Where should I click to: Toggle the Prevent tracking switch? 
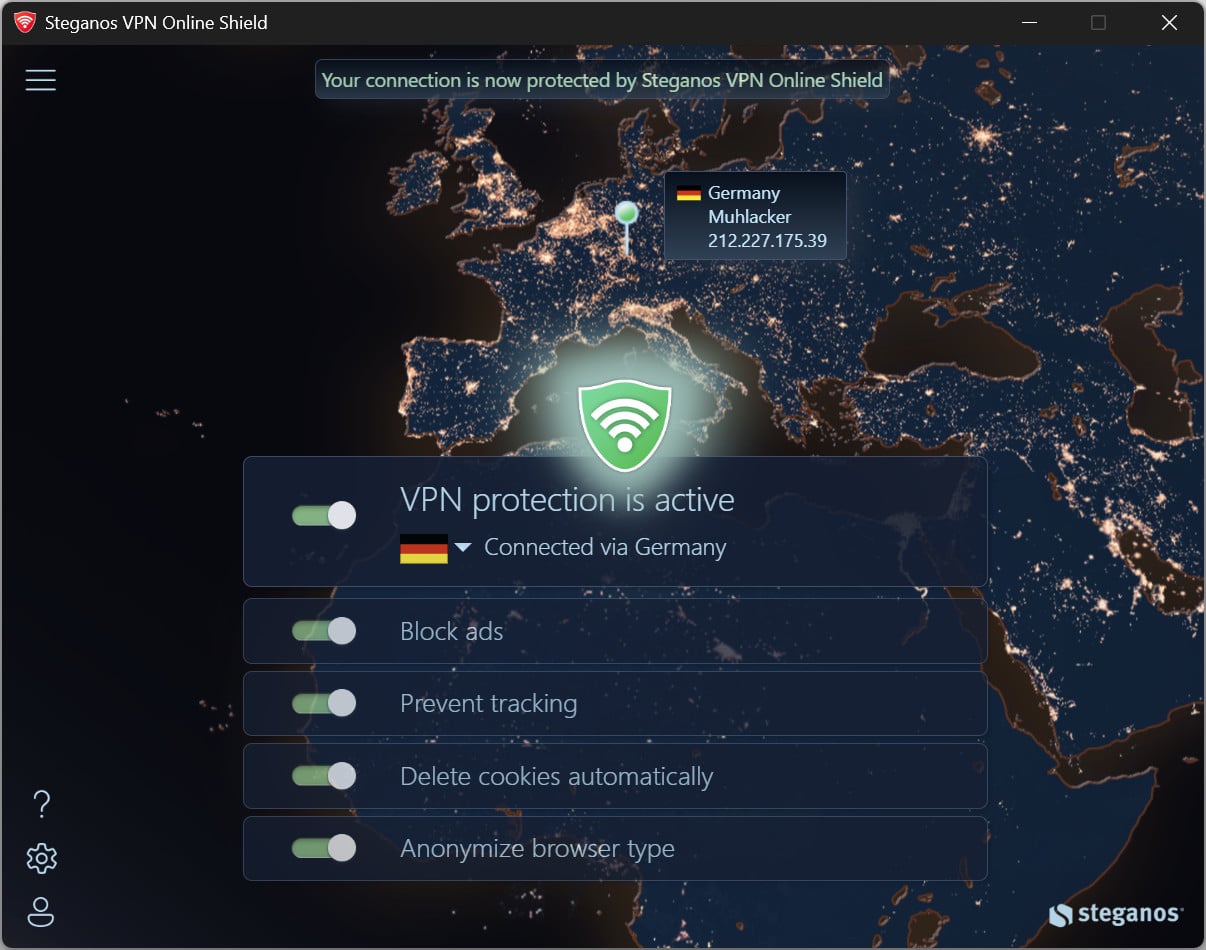pyautogui.click(x=324, y=703)
